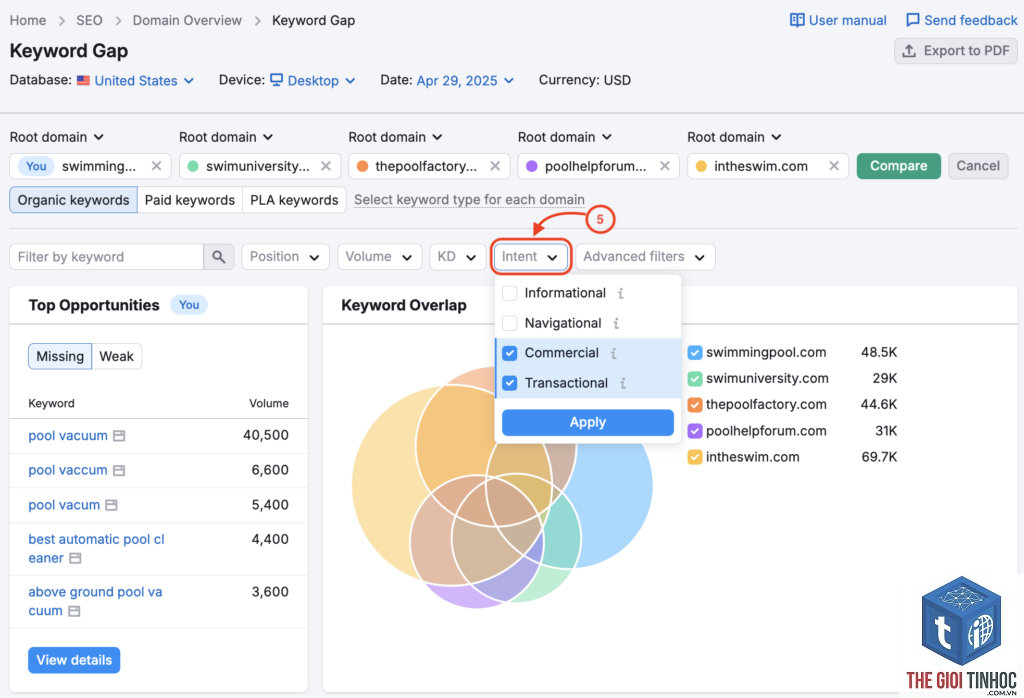Remove swimuniversity domain with its X
The width and height of the screenshot is (1024, 698).
pos(326,166)
